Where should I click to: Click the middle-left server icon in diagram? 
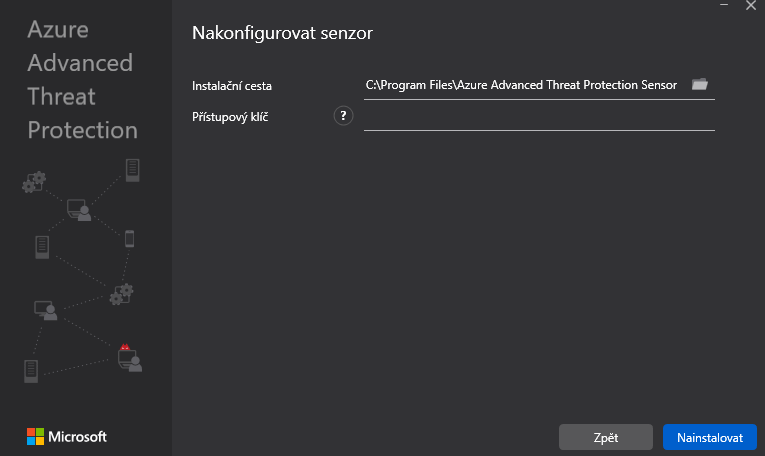coord(42,245)
